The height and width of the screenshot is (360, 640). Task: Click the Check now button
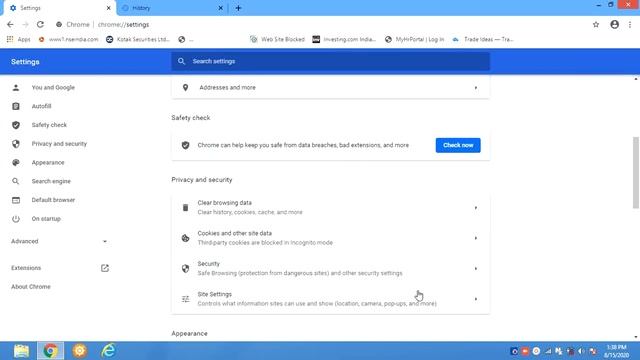pos(458,145)
